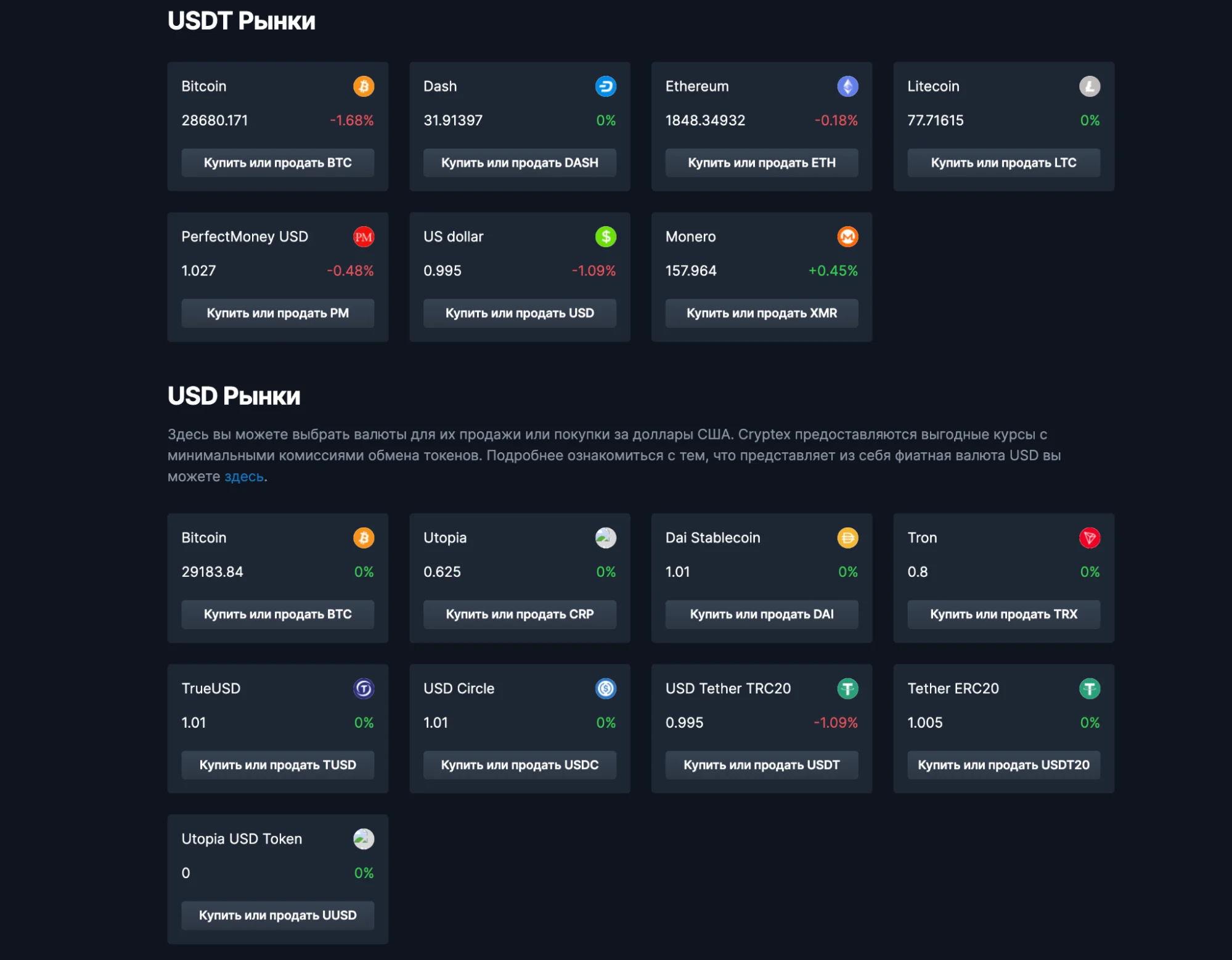
Task: Follow the 'здесь' link in USD description
Action: (x=244, y=477)
